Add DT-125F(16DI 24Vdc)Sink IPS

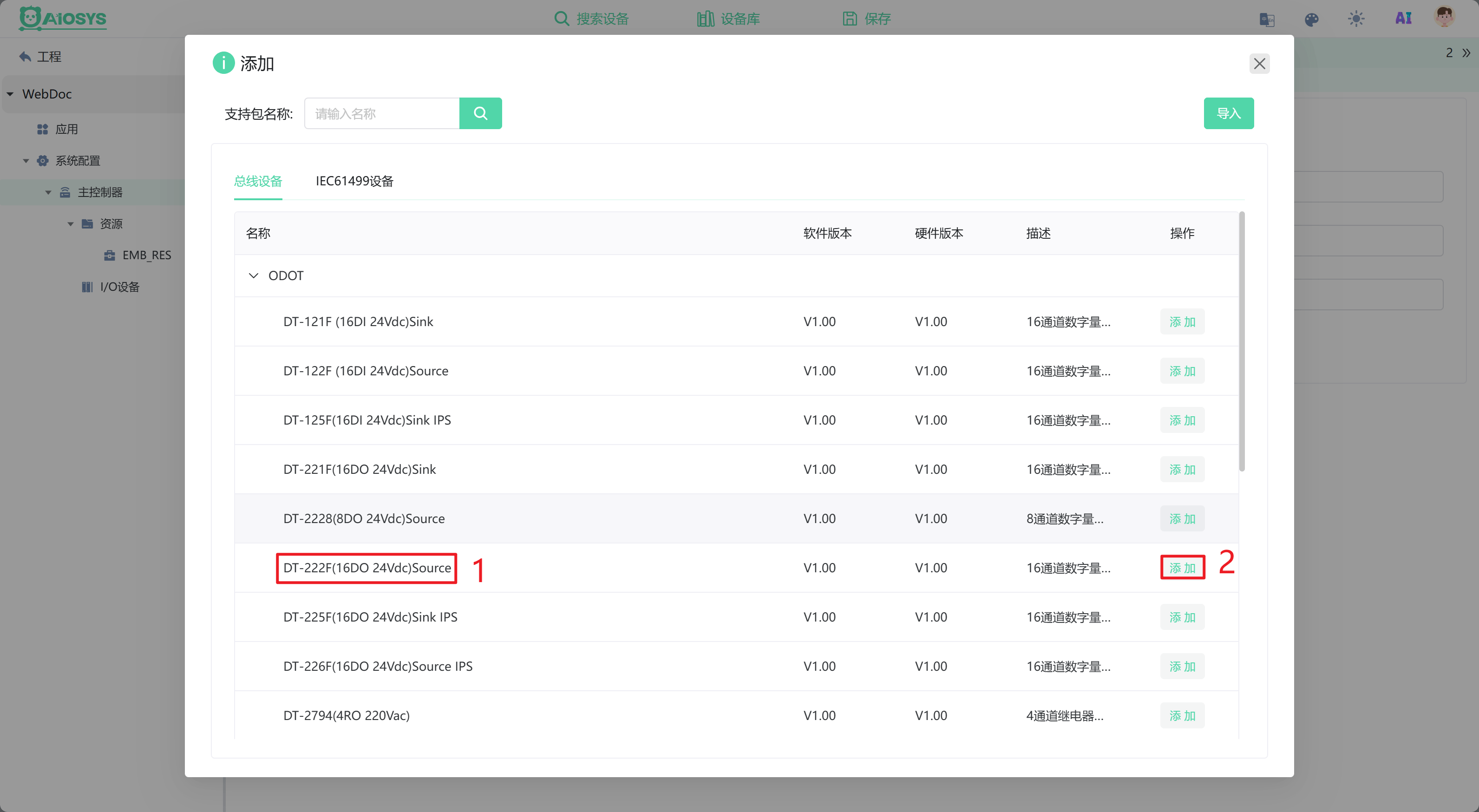click(1182, 420)
